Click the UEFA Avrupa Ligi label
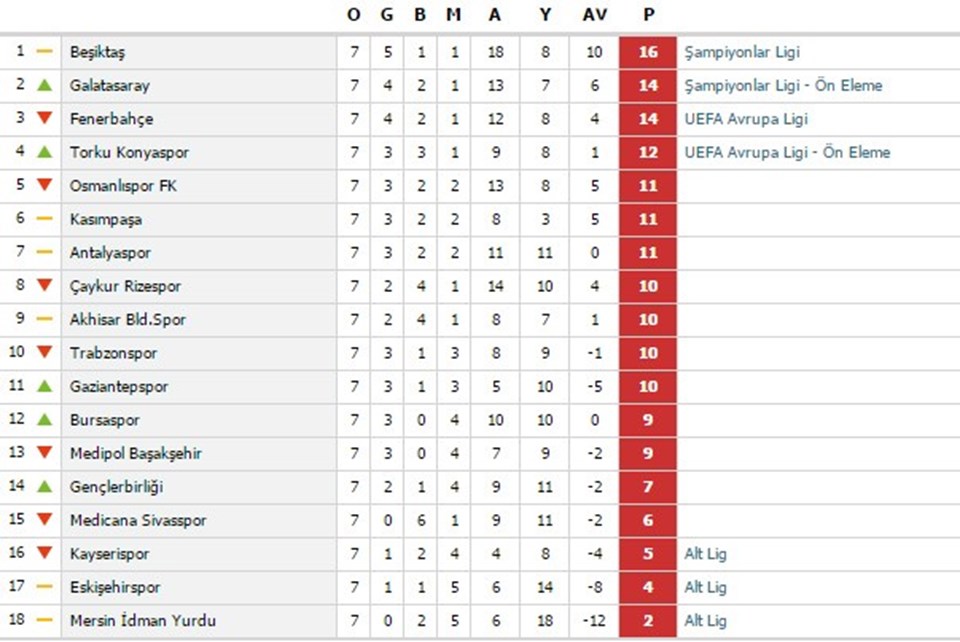 [x=746, y=119]
